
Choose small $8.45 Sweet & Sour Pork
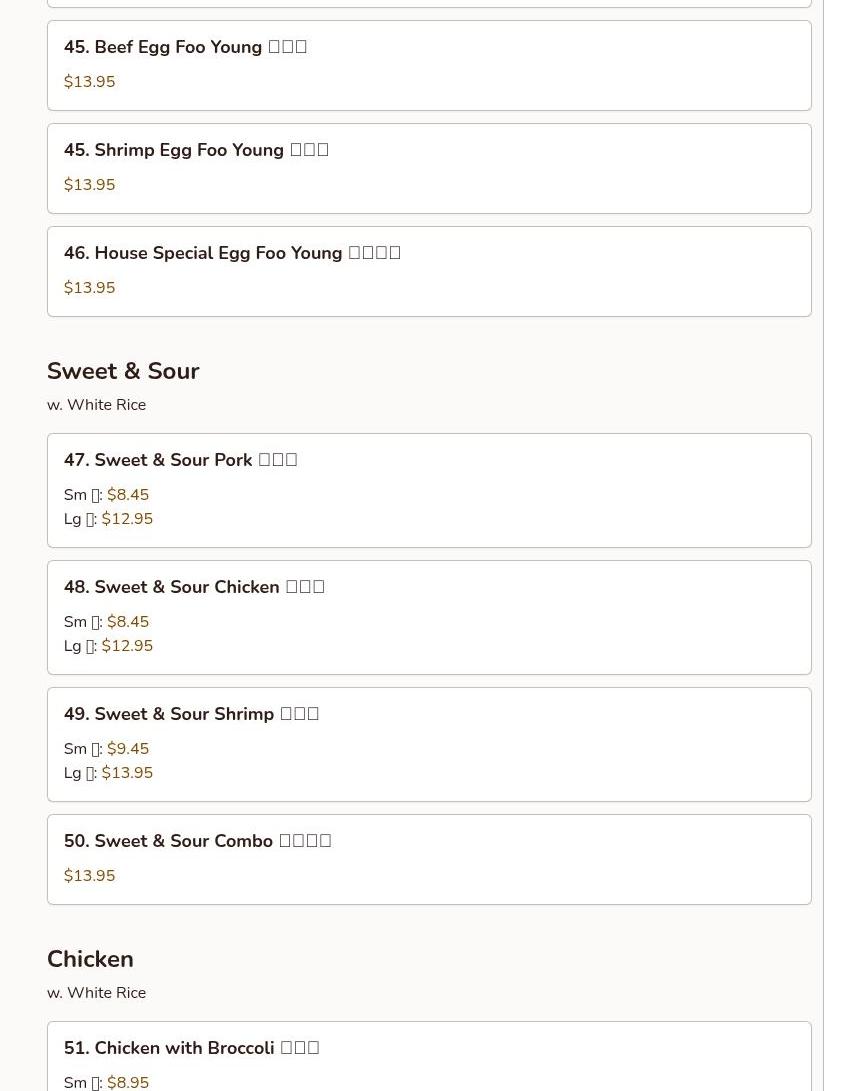coord(127,495)
